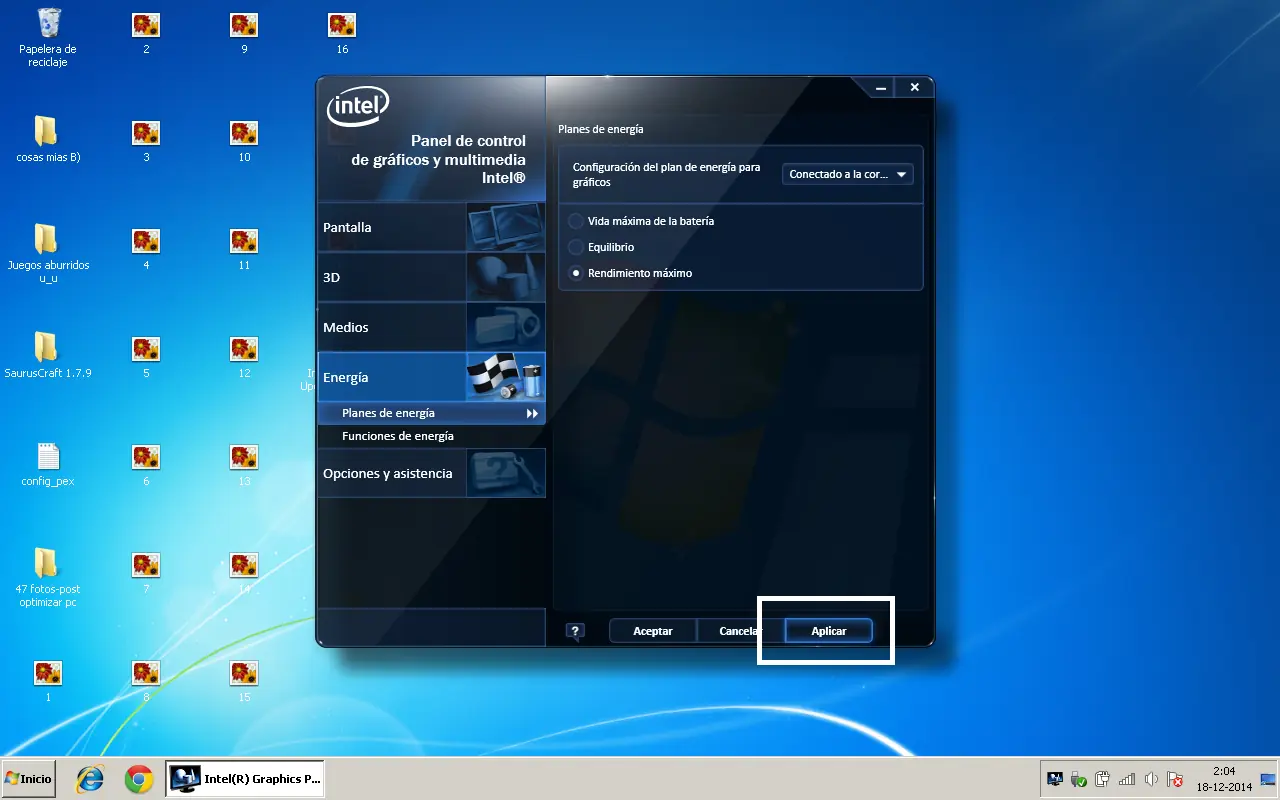This screenshot has height=800, width=1280.
Task: Select the config_pex file icon
Action: pos(48,464)
